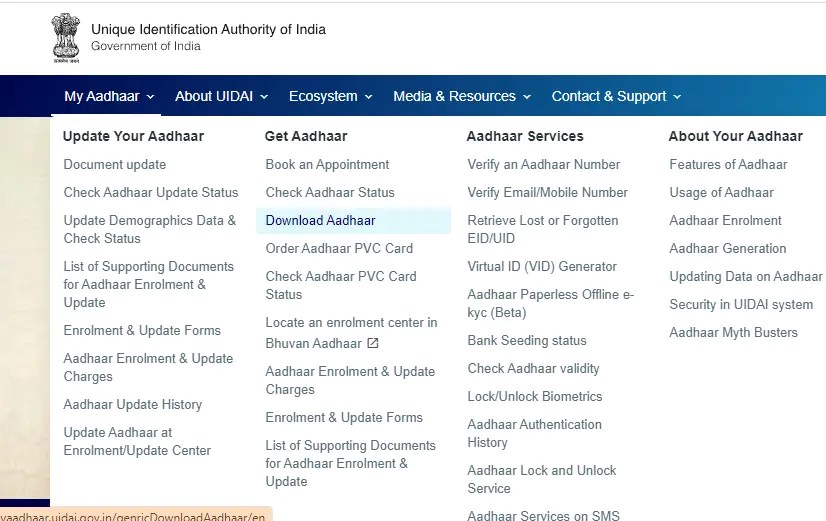Open Check Aadhaar PVC Card Status

pos(341,285)
